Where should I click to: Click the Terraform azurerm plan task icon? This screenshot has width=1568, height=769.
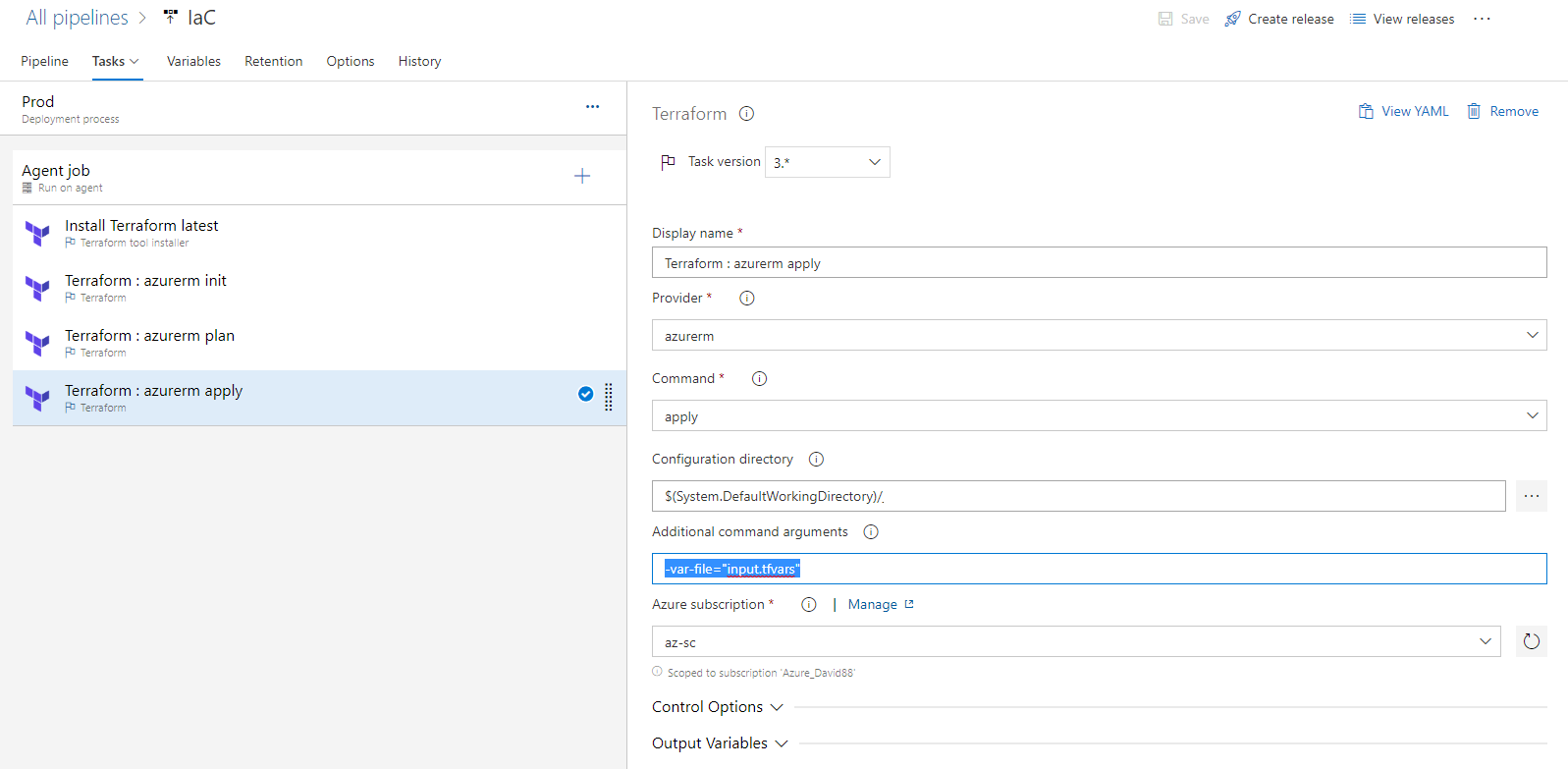coord(37,344)
